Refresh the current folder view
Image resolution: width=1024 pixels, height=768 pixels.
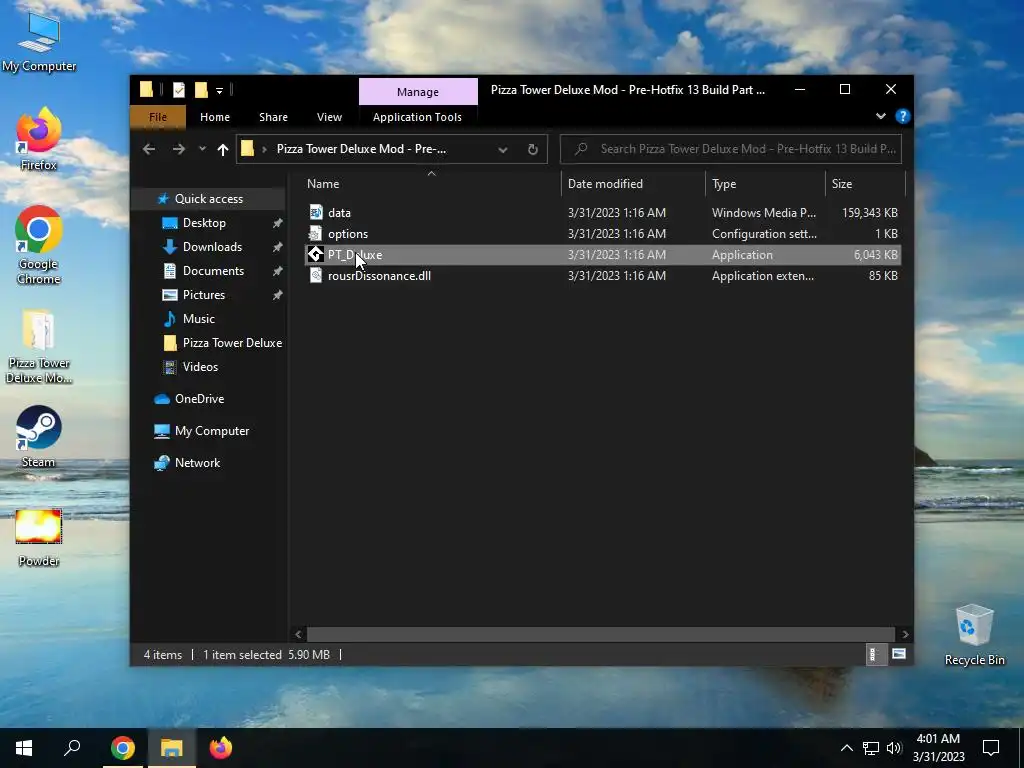(533, 149)
